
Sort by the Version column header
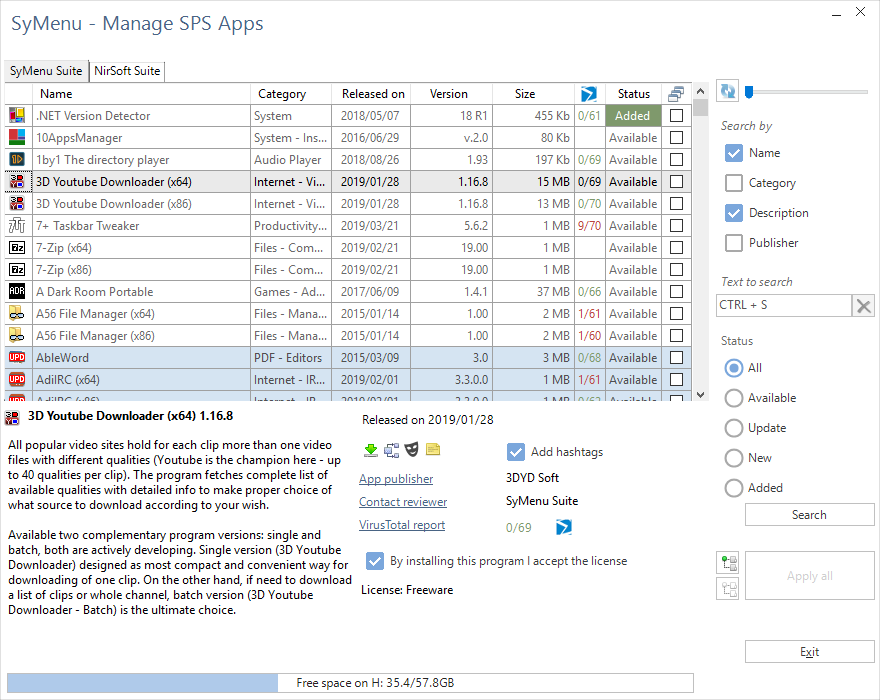tap(451, 94)
